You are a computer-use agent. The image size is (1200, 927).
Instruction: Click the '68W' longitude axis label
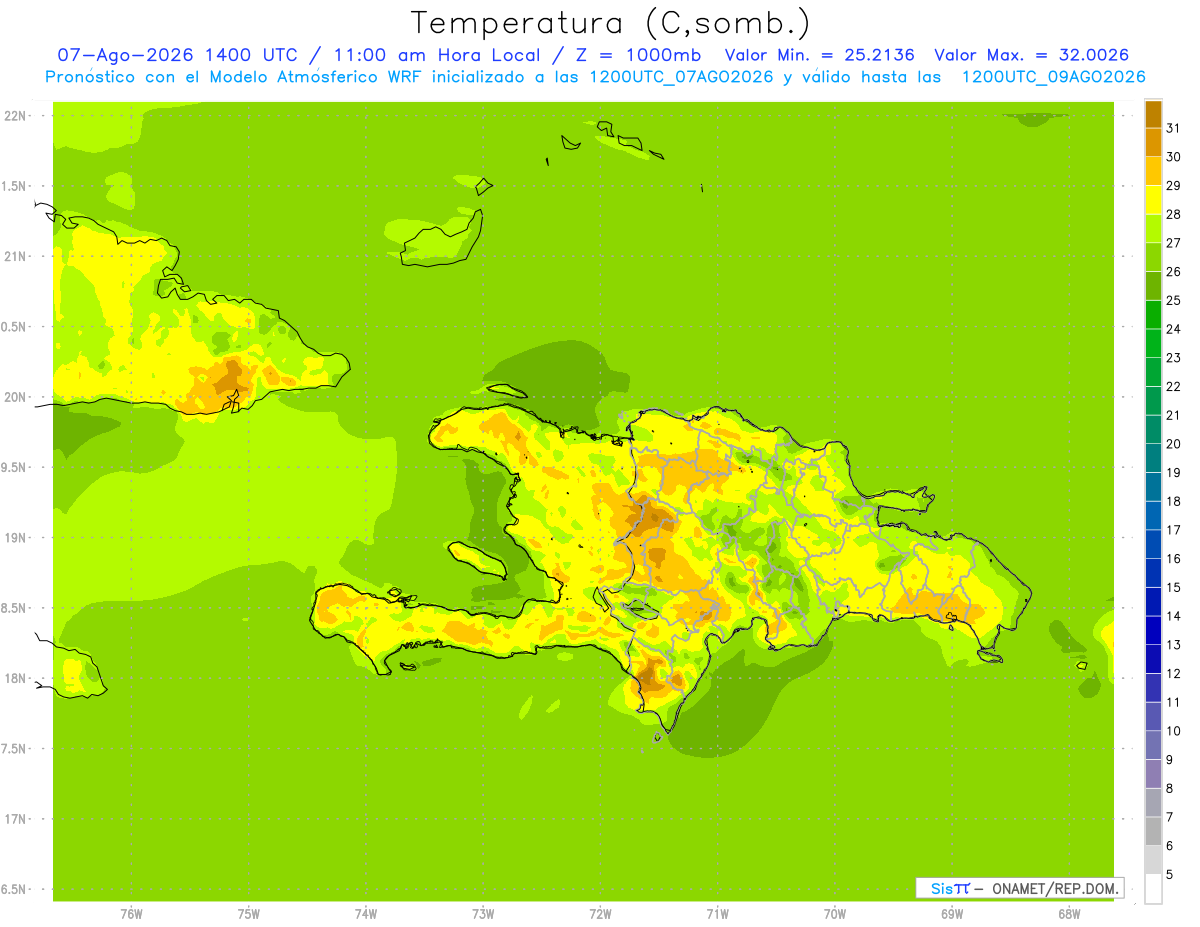pyautogui.click(x=1069, y=914)
